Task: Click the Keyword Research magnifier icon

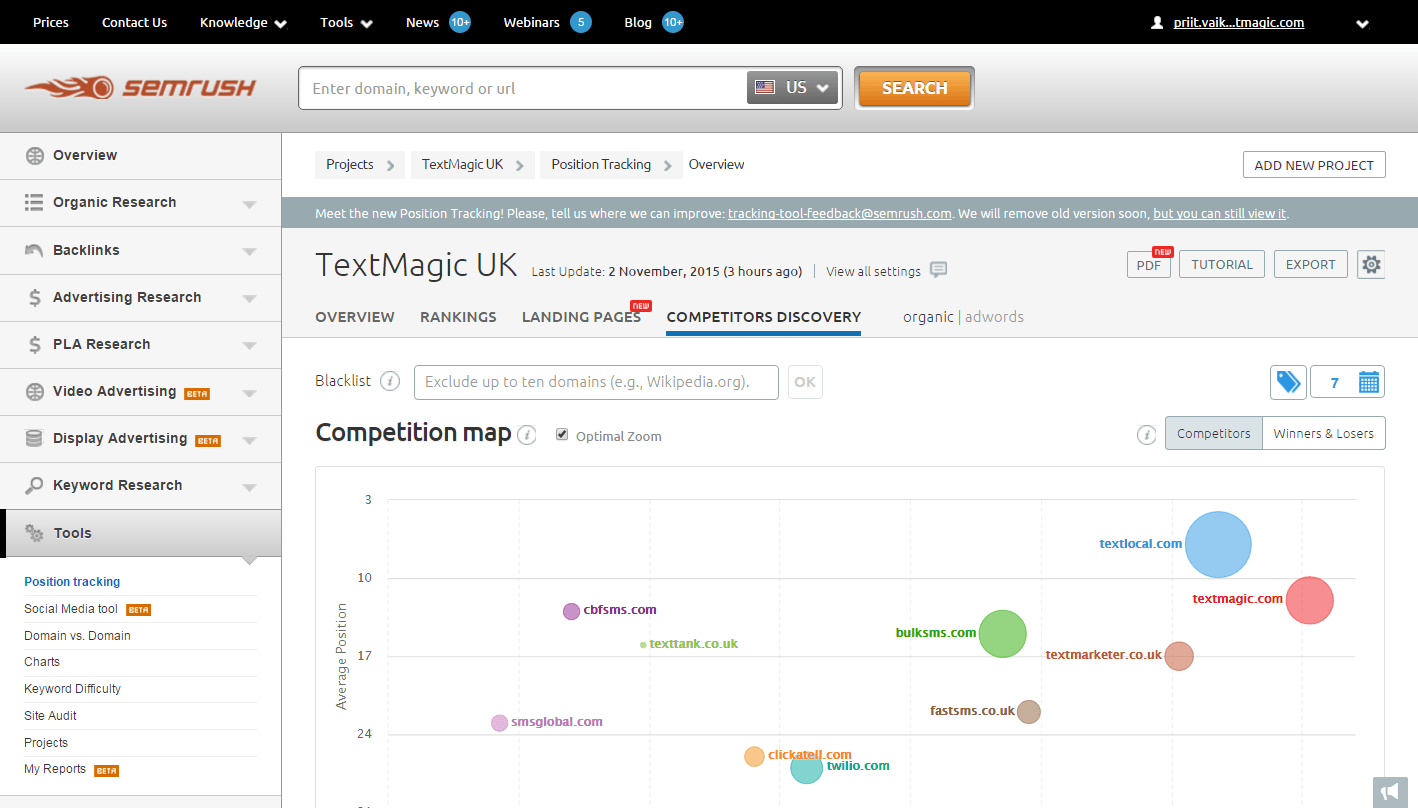Action: click(35, 486)
